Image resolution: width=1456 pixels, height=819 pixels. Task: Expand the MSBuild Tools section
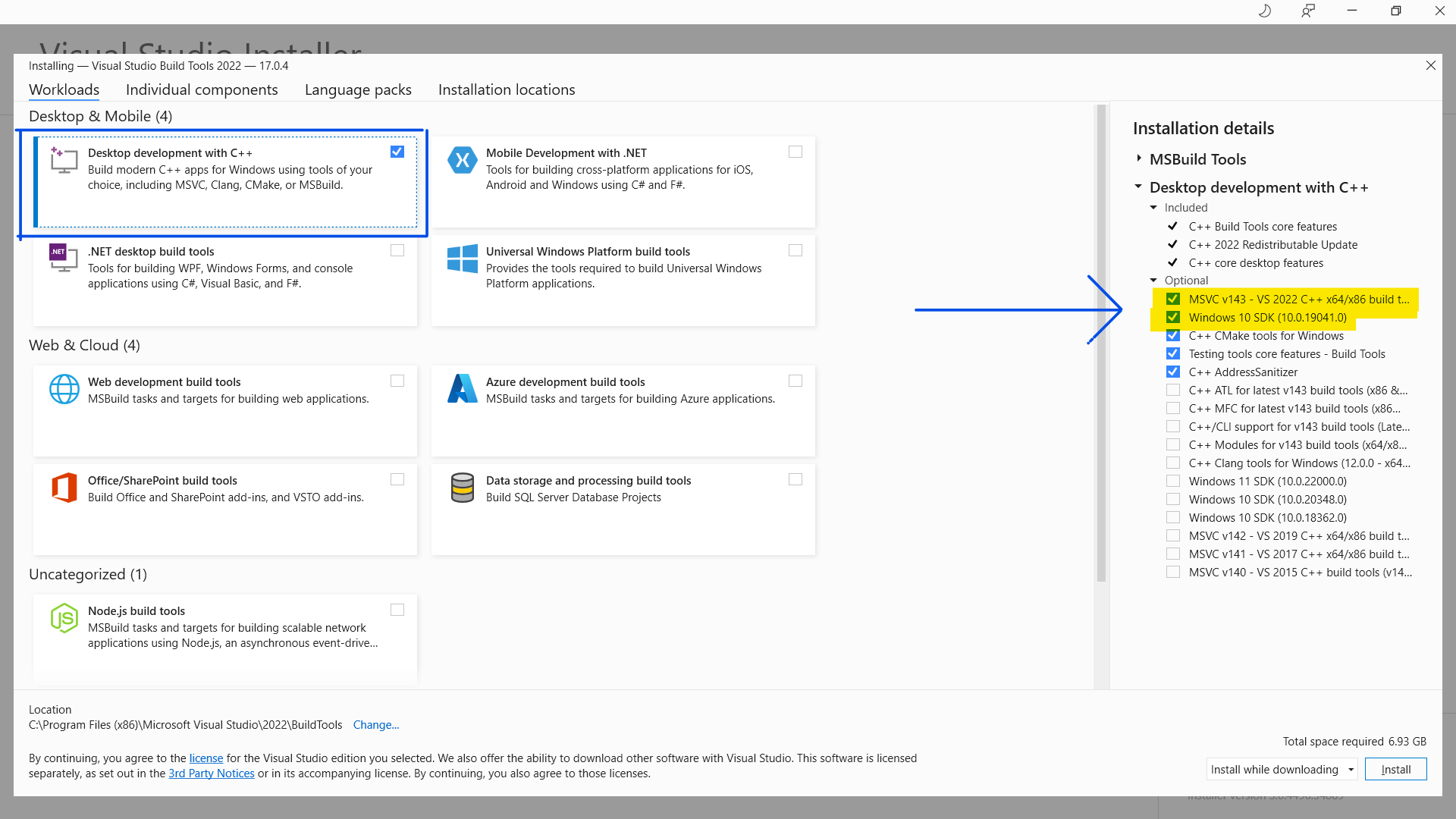click(1139, 158)
